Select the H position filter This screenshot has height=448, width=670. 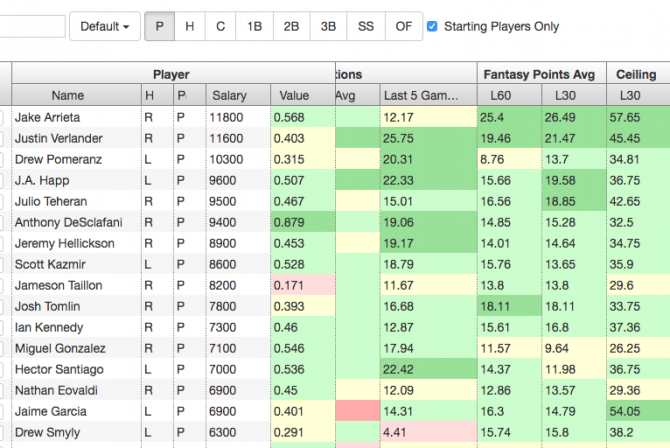190,27
